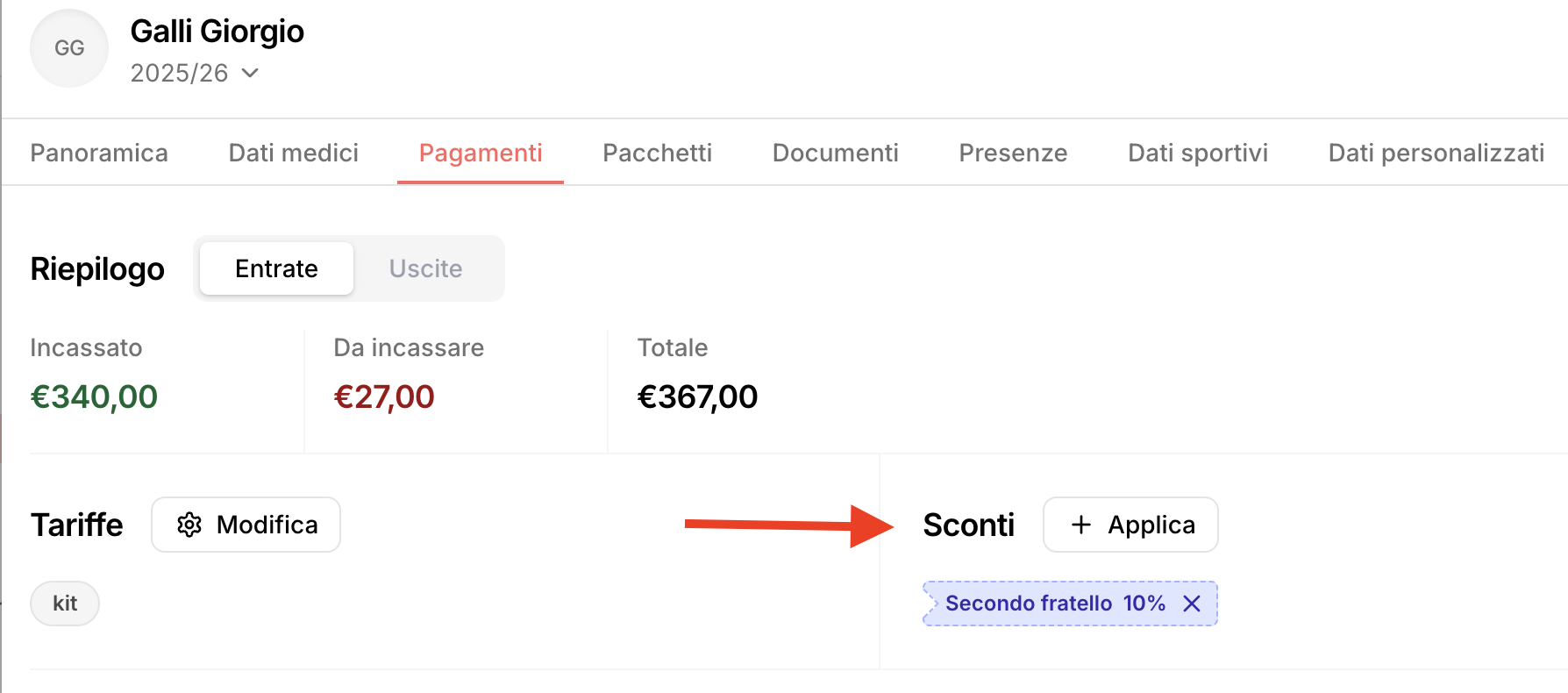
Task: Remove the Secondo fratello 10% discount
Action: tap(1192, 604)
